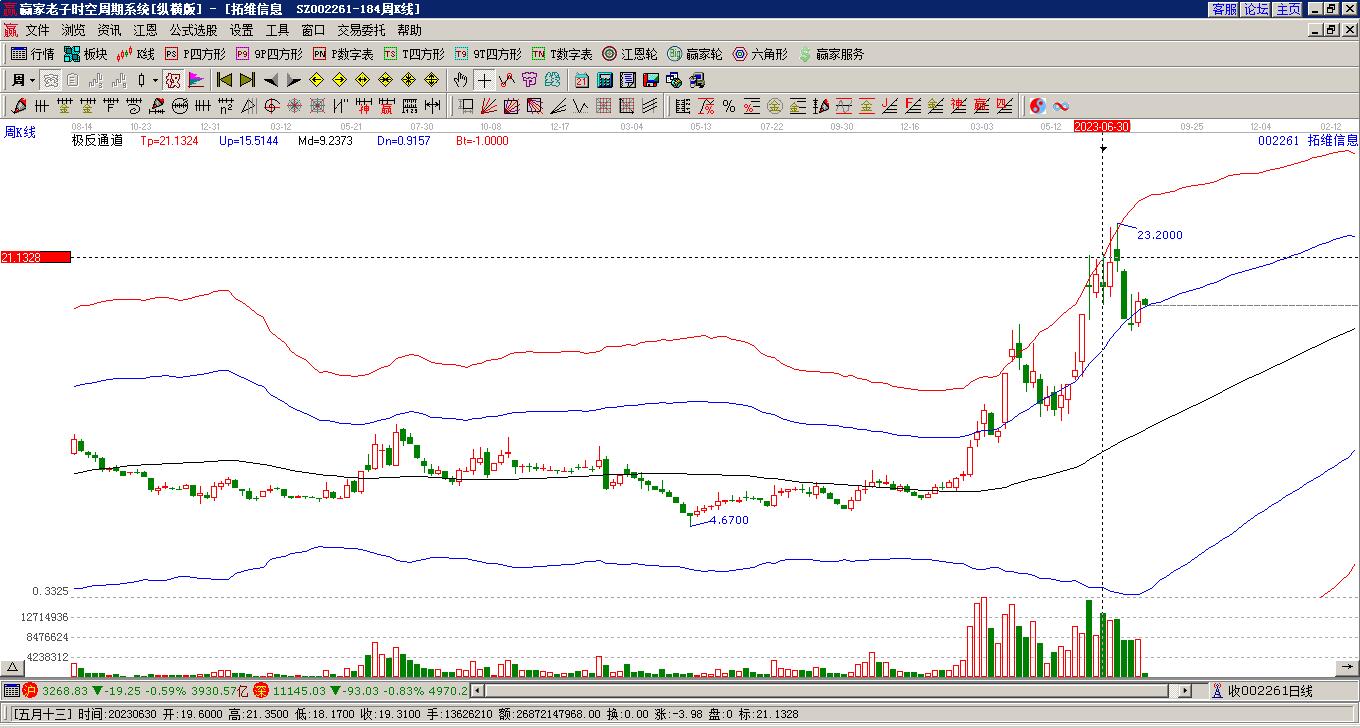Click the crosshair cursor tool
Image resolution: width=1360 pixels, height=728 pixels.
tap(484, 80)
